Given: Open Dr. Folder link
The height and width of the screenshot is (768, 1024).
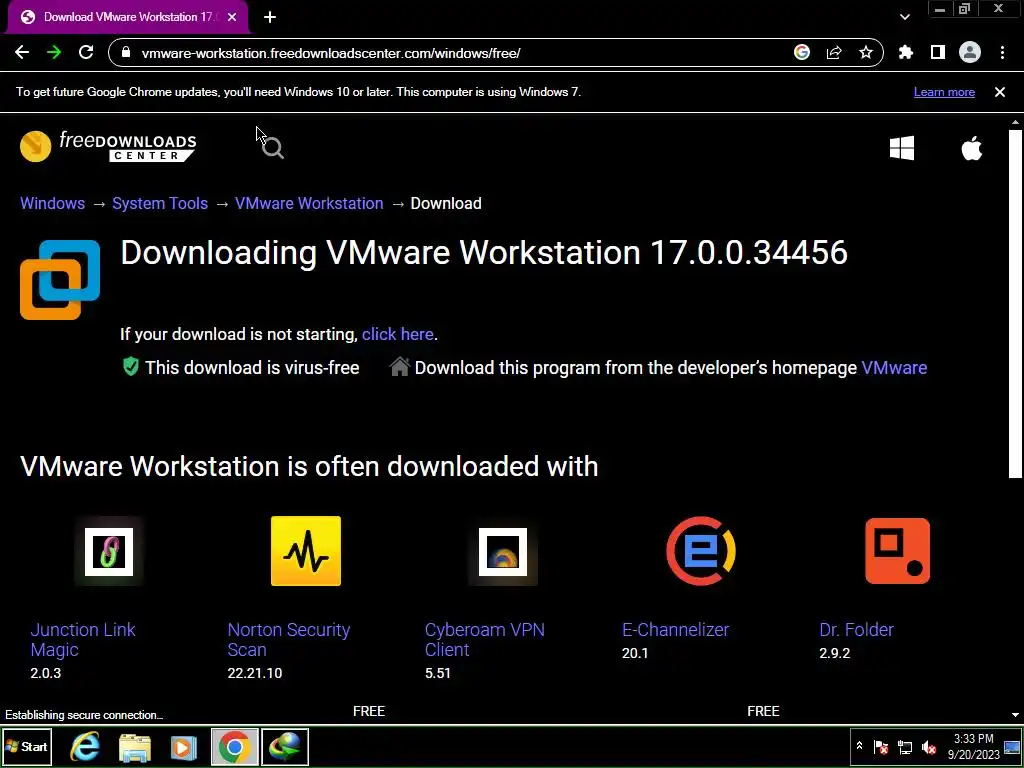Looking at the screenshot, I should click(x=856, y=630).
